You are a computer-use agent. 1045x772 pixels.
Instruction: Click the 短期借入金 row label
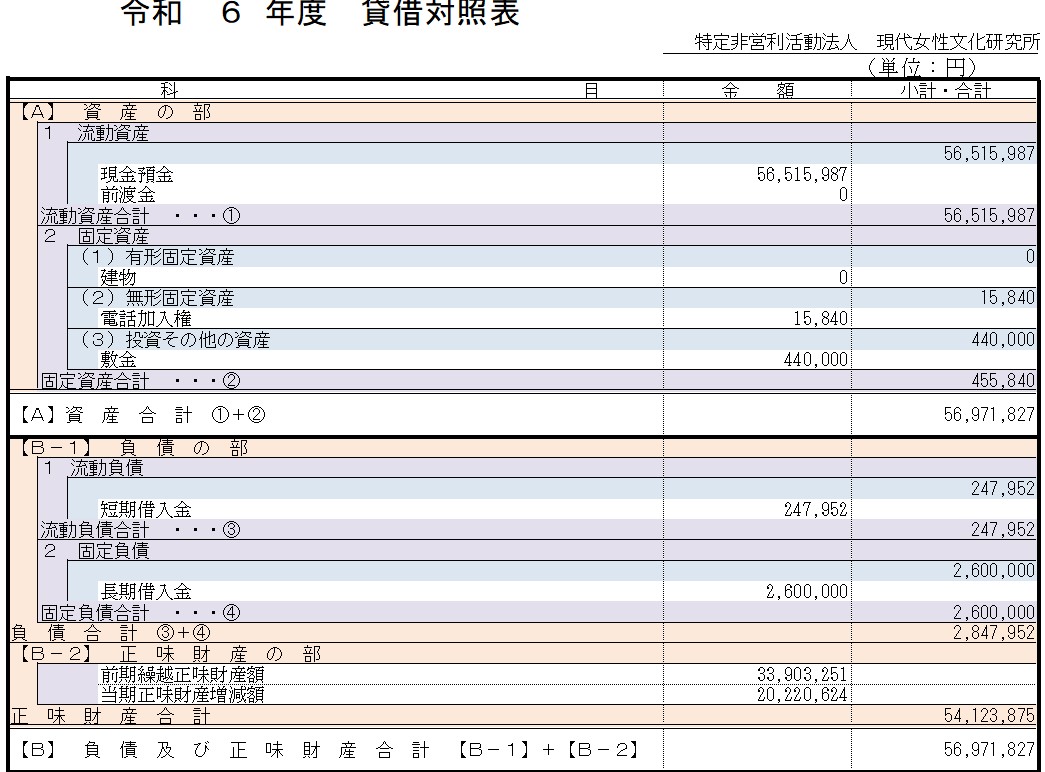tap(145, 510)
